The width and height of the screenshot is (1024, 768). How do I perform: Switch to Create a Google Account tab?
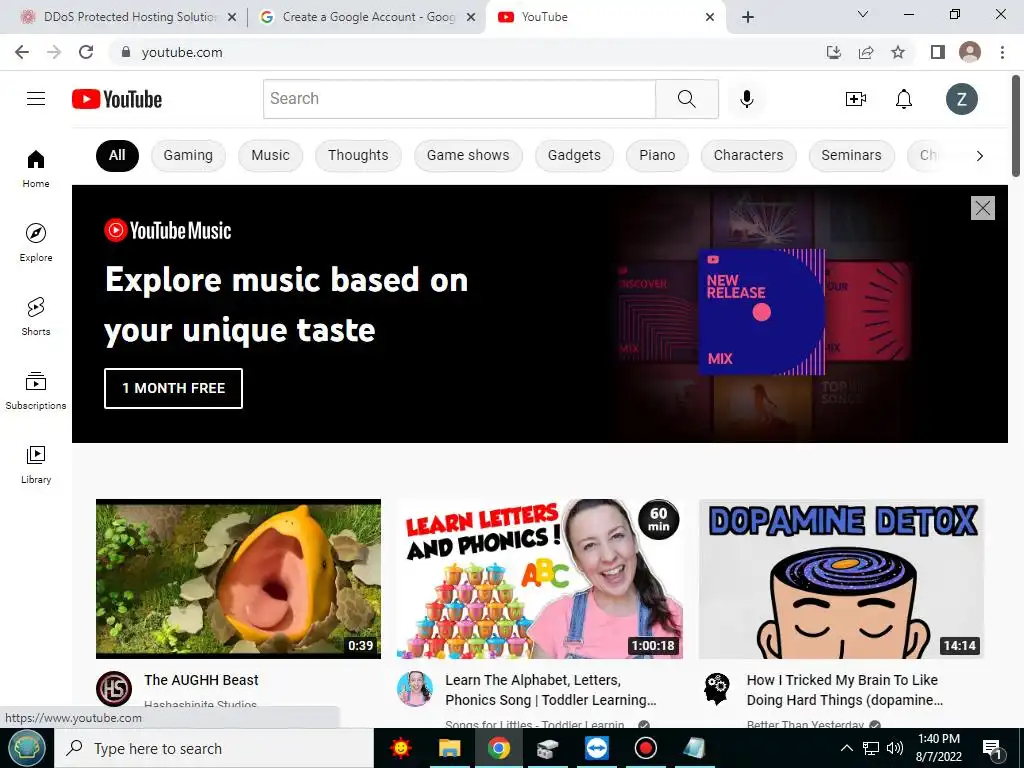point(369,17)
